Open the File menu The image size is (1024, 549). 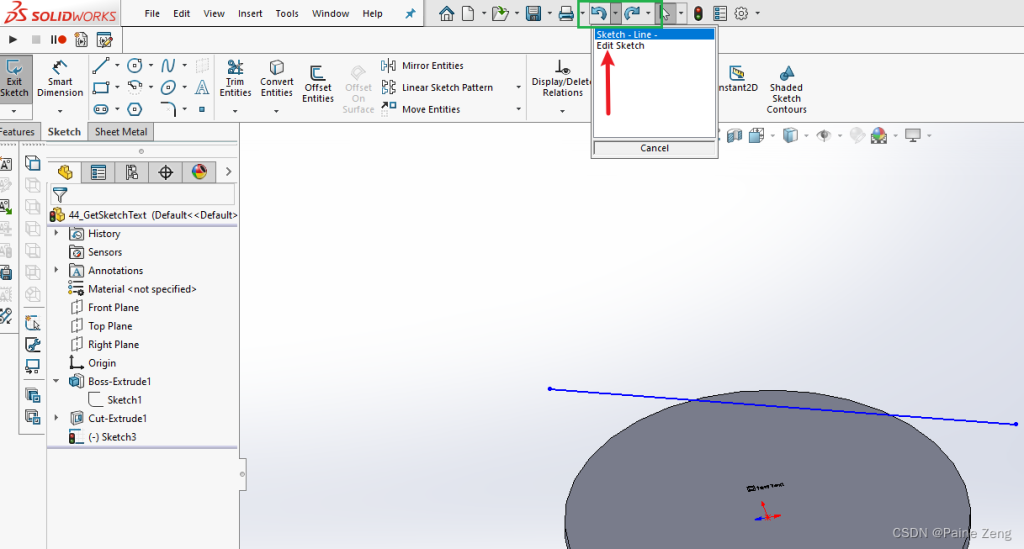(x=152, y=13)
